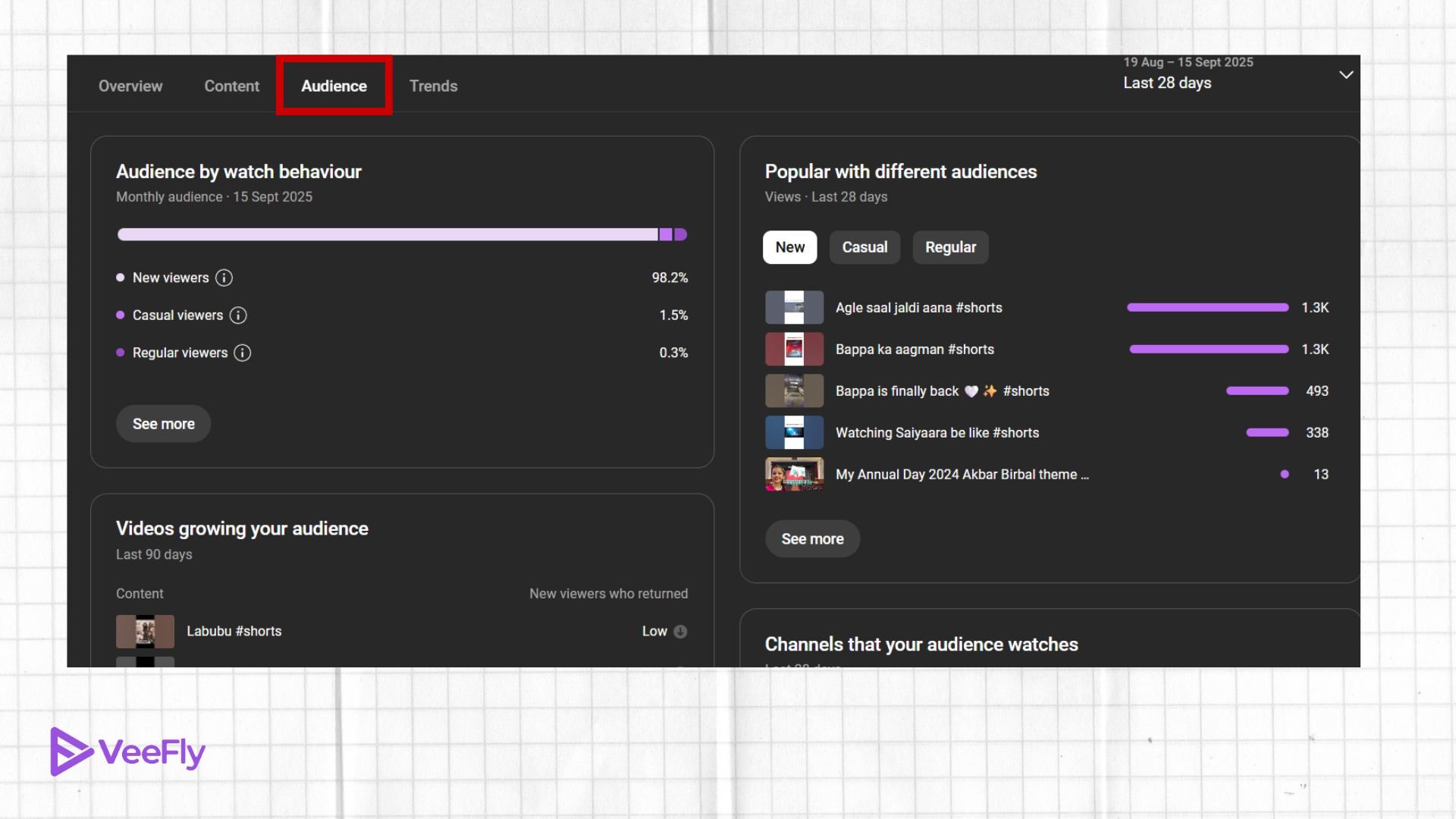Viewport: 1456px width, 819px height.
Task: Select the Regular audience filter chip
Action: [950, 247]
